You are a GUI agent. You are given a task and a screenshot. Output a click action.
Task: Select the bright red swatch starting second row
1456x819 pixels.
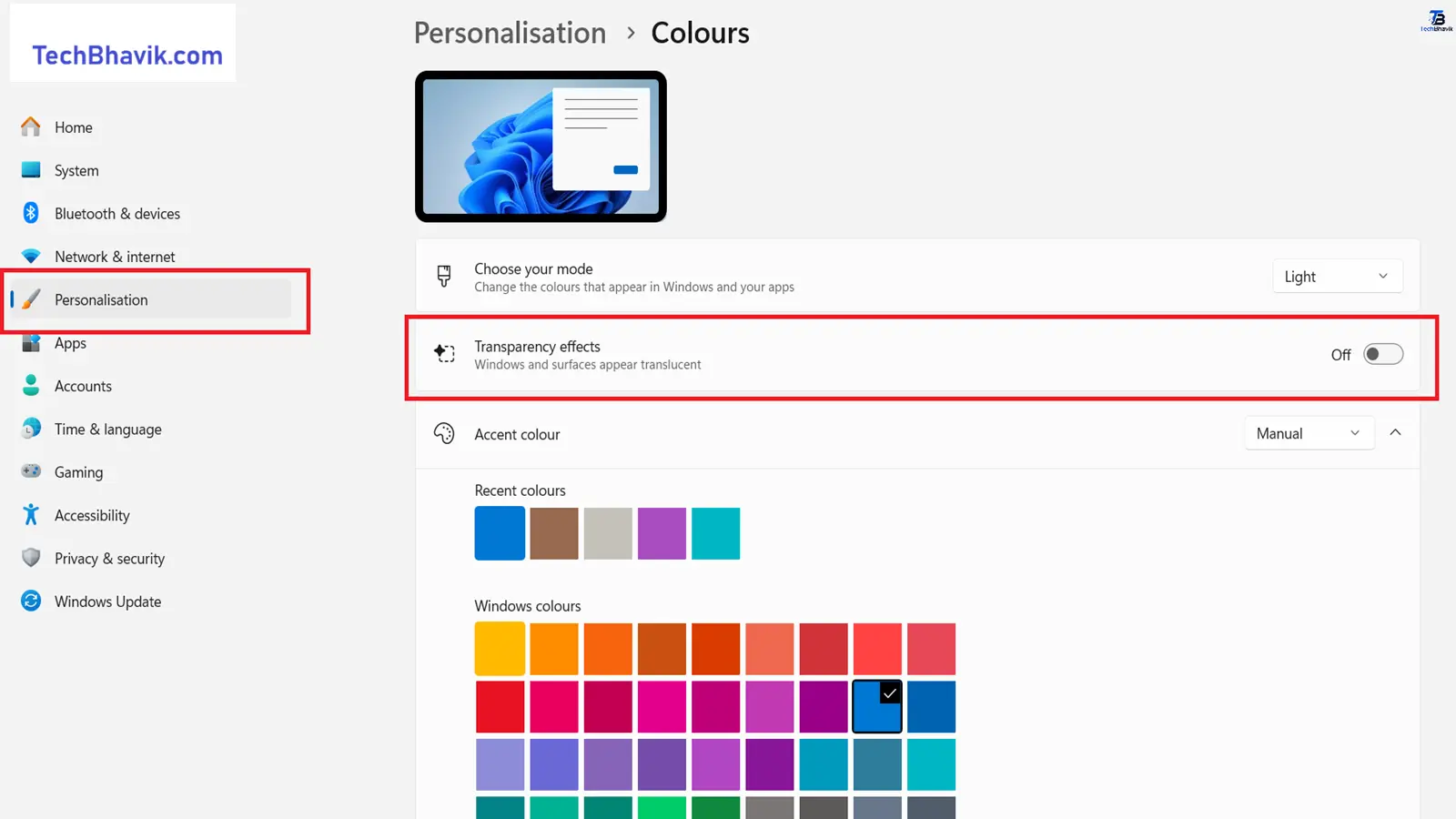[x=500, y=706]
